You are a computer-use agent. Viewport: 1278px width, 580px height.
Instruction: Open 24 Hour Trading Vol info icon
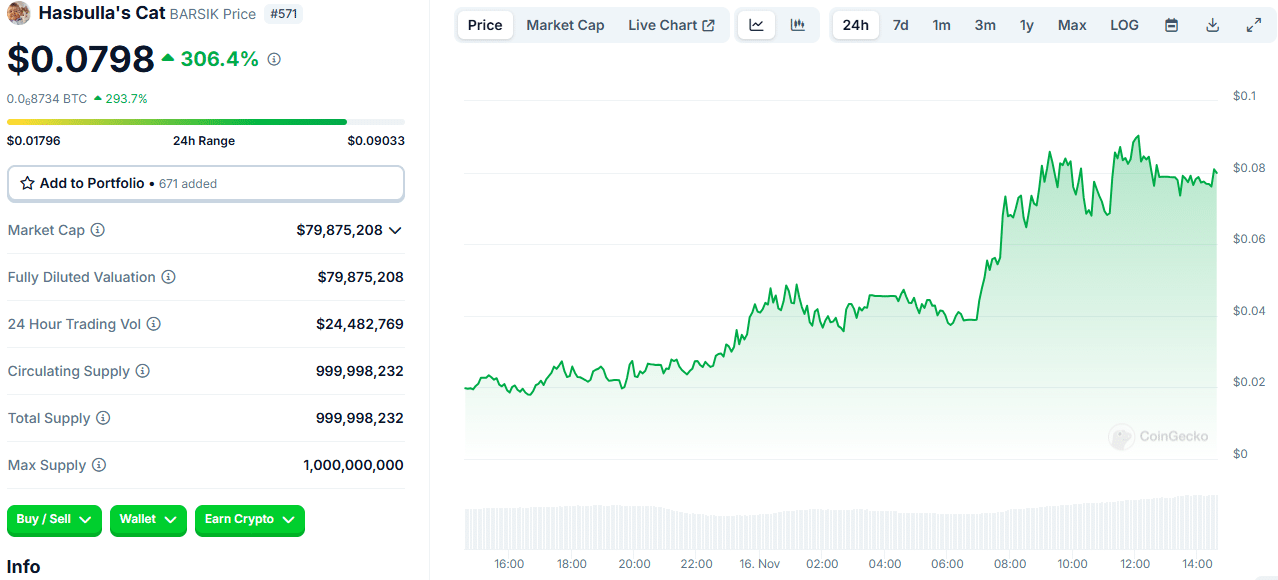153,324
